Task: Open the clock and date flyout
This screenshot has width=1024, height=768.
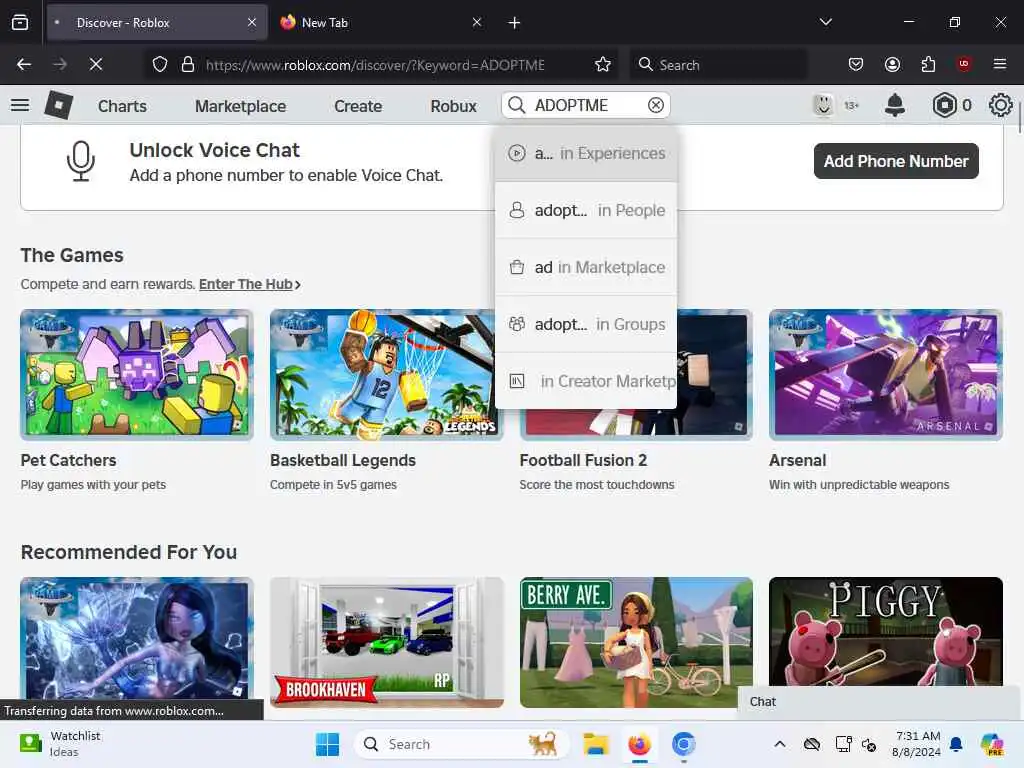Action: point(917,744)
